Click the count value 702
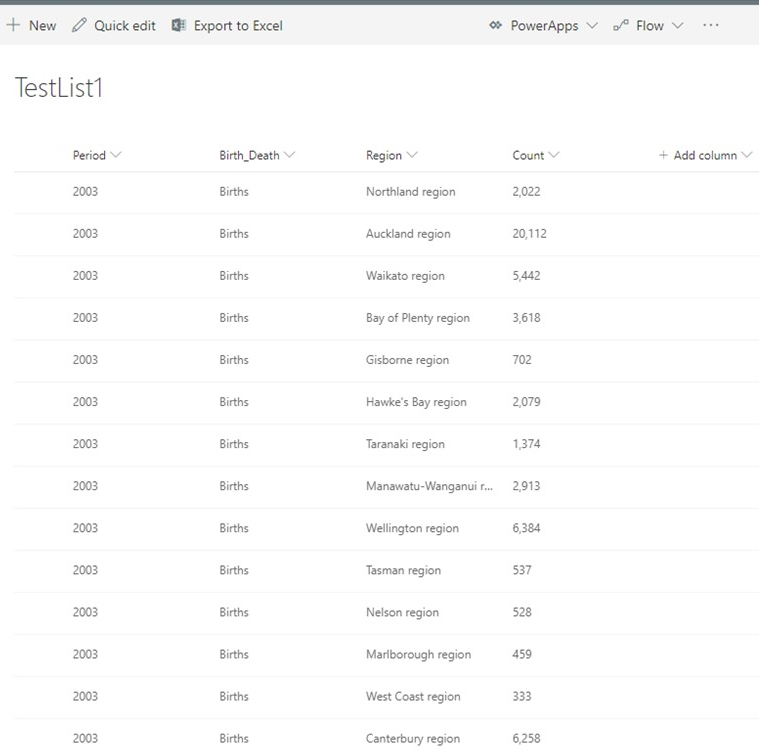The width and height of the screenshot is (759, 756). click(x=522, y=360)
